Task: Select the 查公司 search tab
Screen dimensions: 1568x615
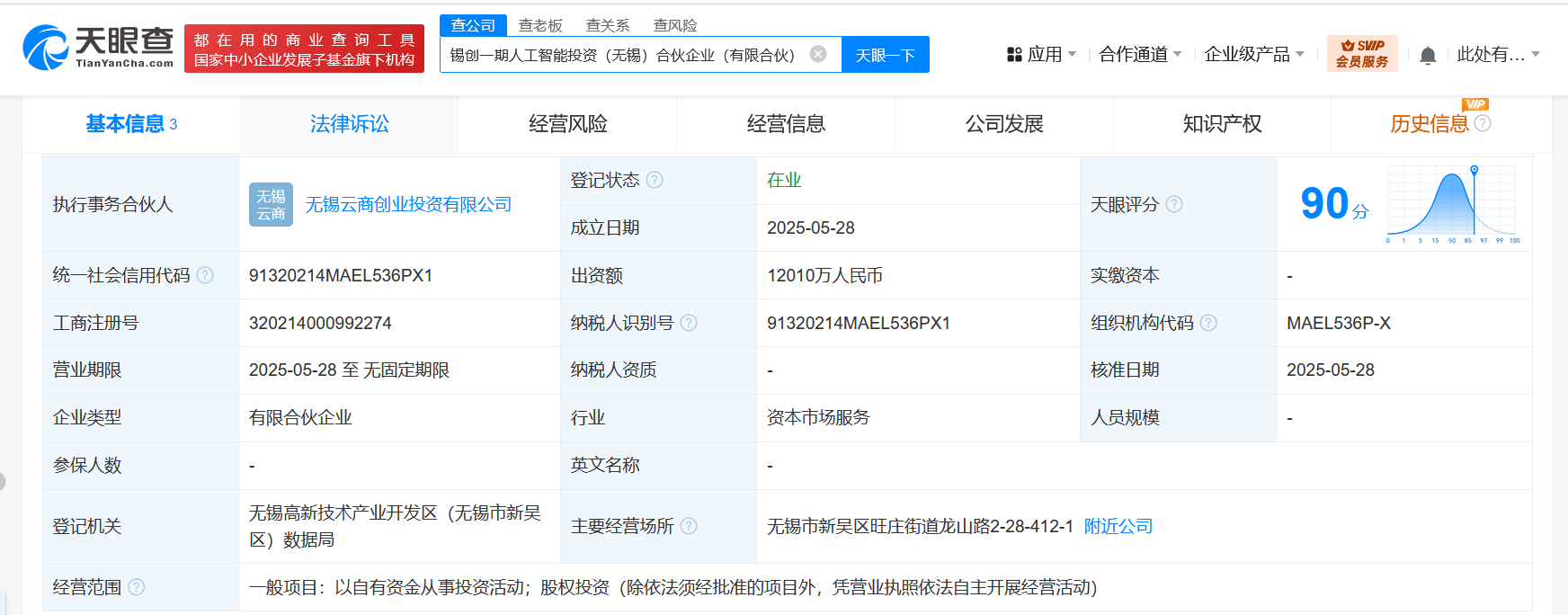Action: [473, 25]
